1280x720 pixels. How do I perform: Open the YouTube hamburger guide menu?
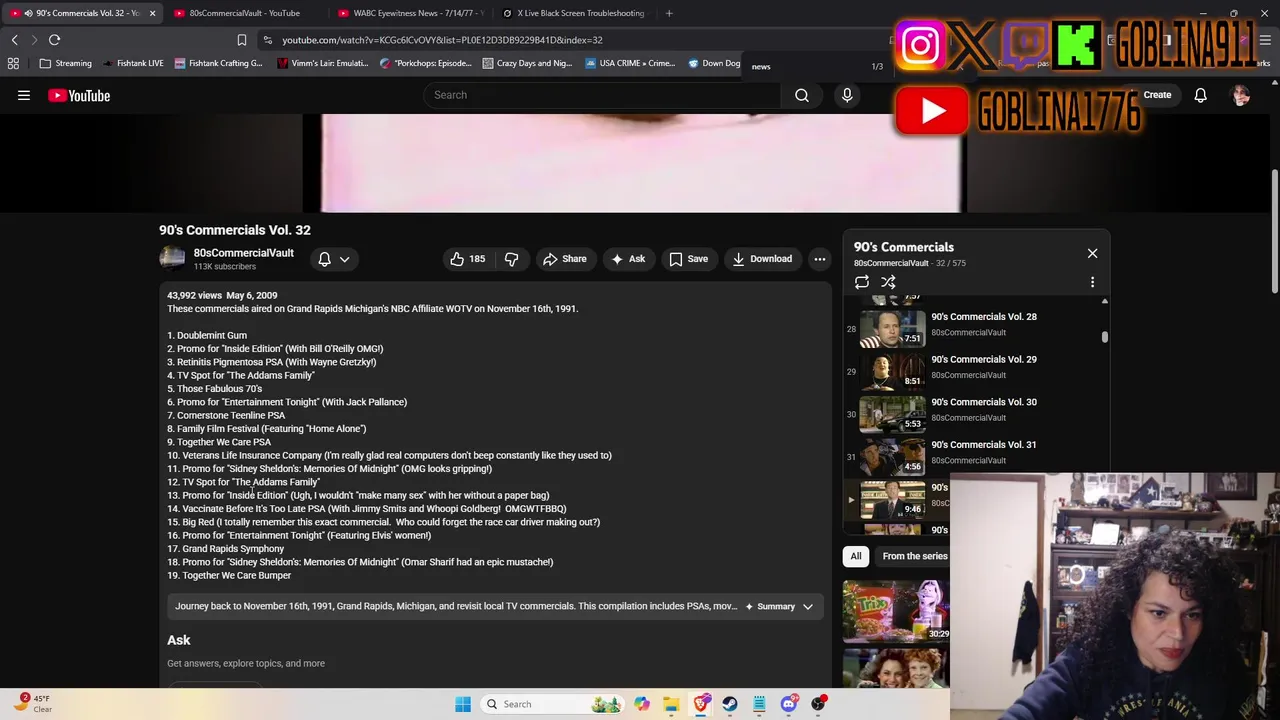[24, 96]
